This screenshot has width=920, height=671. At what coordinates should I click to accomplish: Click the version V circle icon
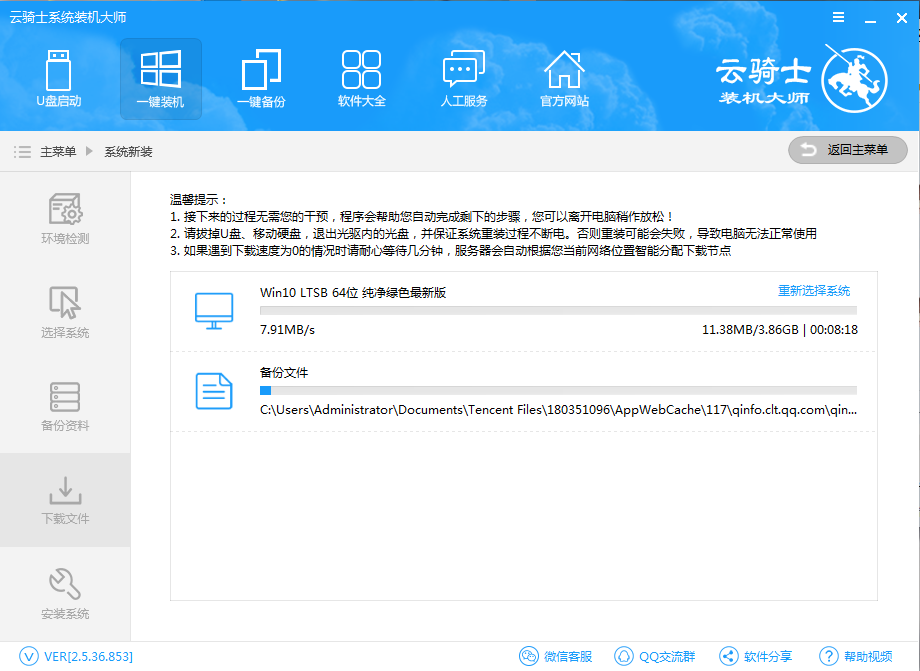(x=29, y=656)
